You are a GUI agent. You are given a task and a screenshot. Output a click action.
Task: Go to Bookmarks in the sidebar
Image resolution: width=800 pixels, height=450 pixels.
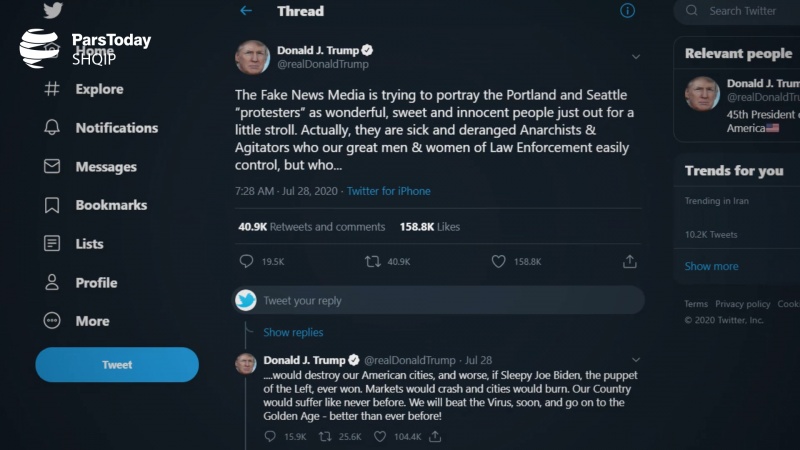click(x=110, y=205)
